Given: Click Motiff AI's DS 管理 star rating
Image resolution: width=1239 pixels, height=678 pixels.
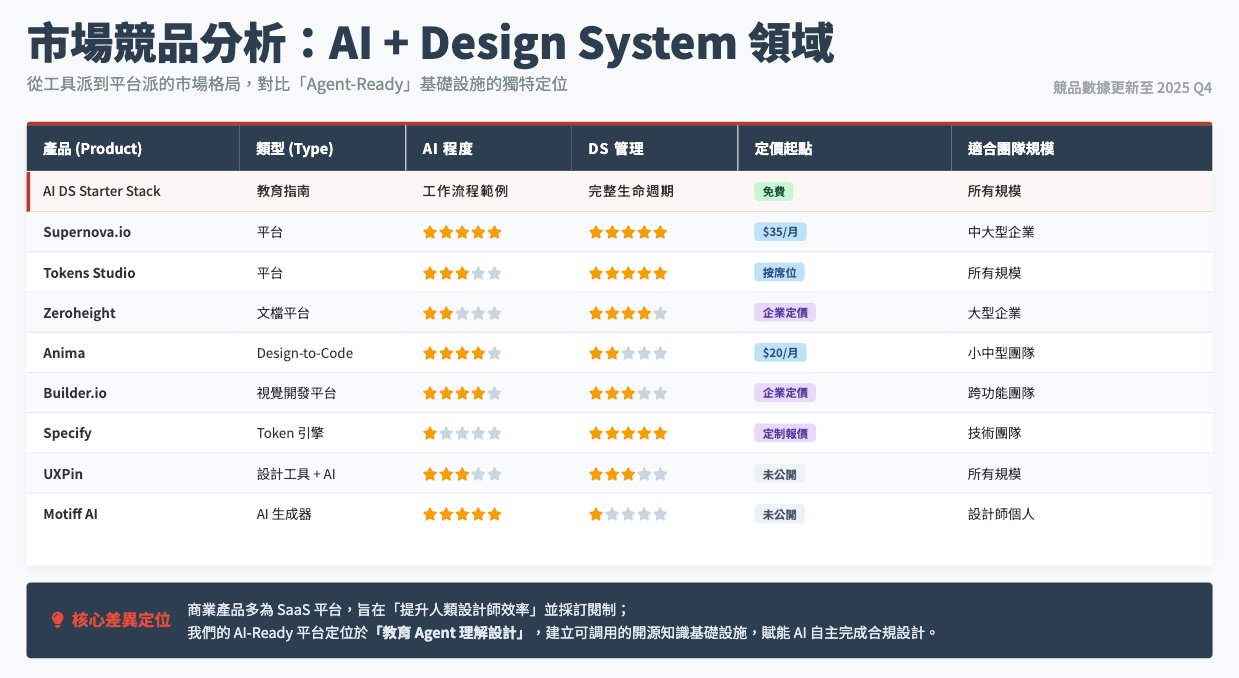Looking at the screenshot, I should pyautogui.click(x=628, y=514).
